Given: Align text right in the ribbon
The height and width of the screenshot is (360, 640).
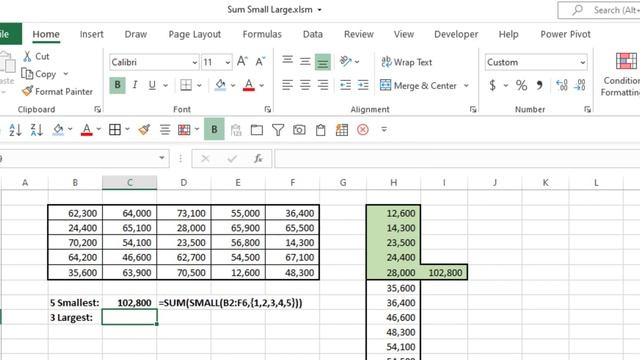Looking at the screenshot, I should 322,85.
